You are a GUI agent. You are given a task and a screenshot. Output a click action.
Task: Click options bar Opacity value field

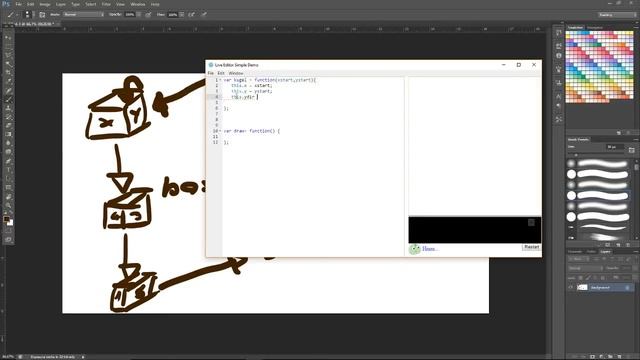click(130, 15)
